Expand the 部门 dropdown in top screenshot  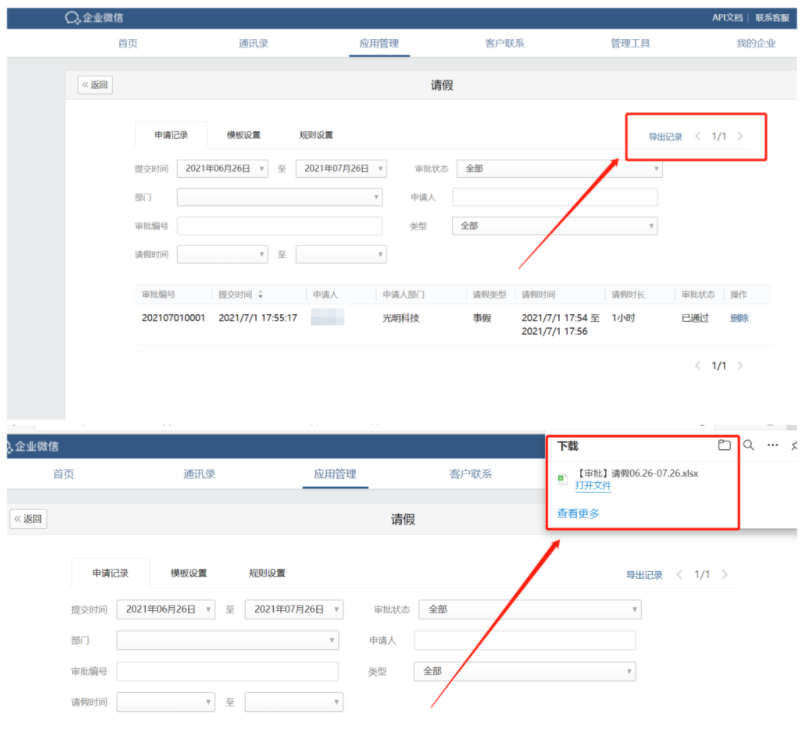coord(280,197)
